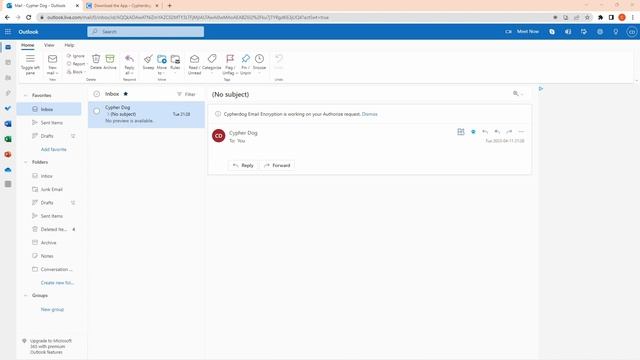Open OneDrive from the app rail
Screen dimensions: 640x360
8,169
